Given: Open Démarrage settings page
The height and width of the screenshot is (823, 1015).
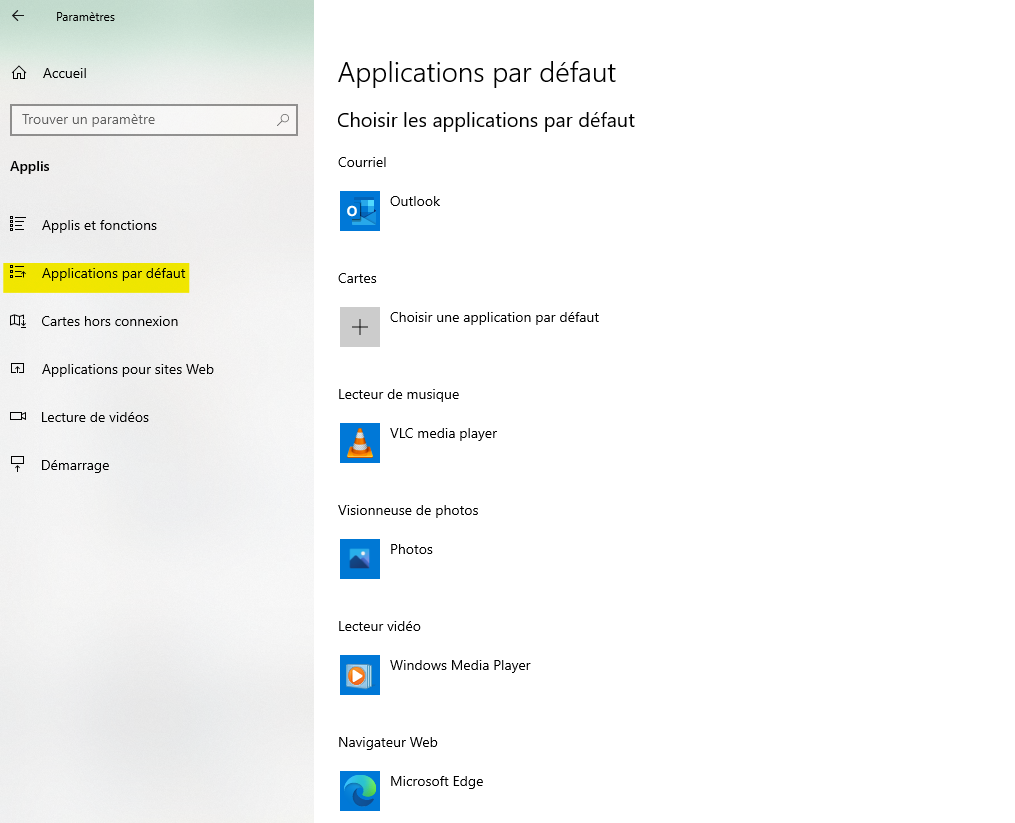Looking at the screenshot, I should pos(75,466).
